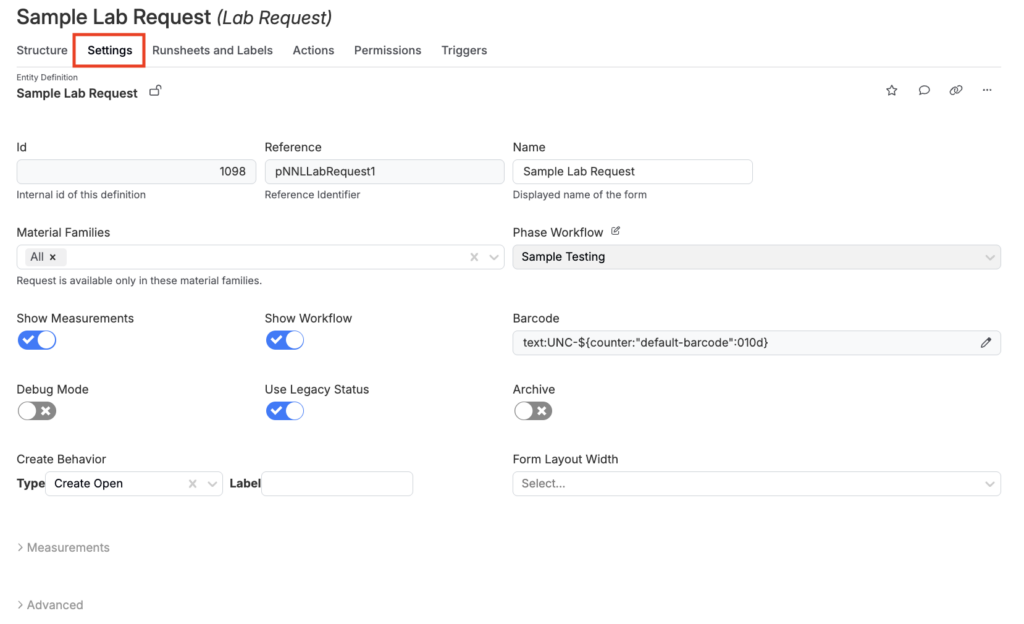
Task: Remove the All tag from Material Families
Action: (x=53, y=257)
